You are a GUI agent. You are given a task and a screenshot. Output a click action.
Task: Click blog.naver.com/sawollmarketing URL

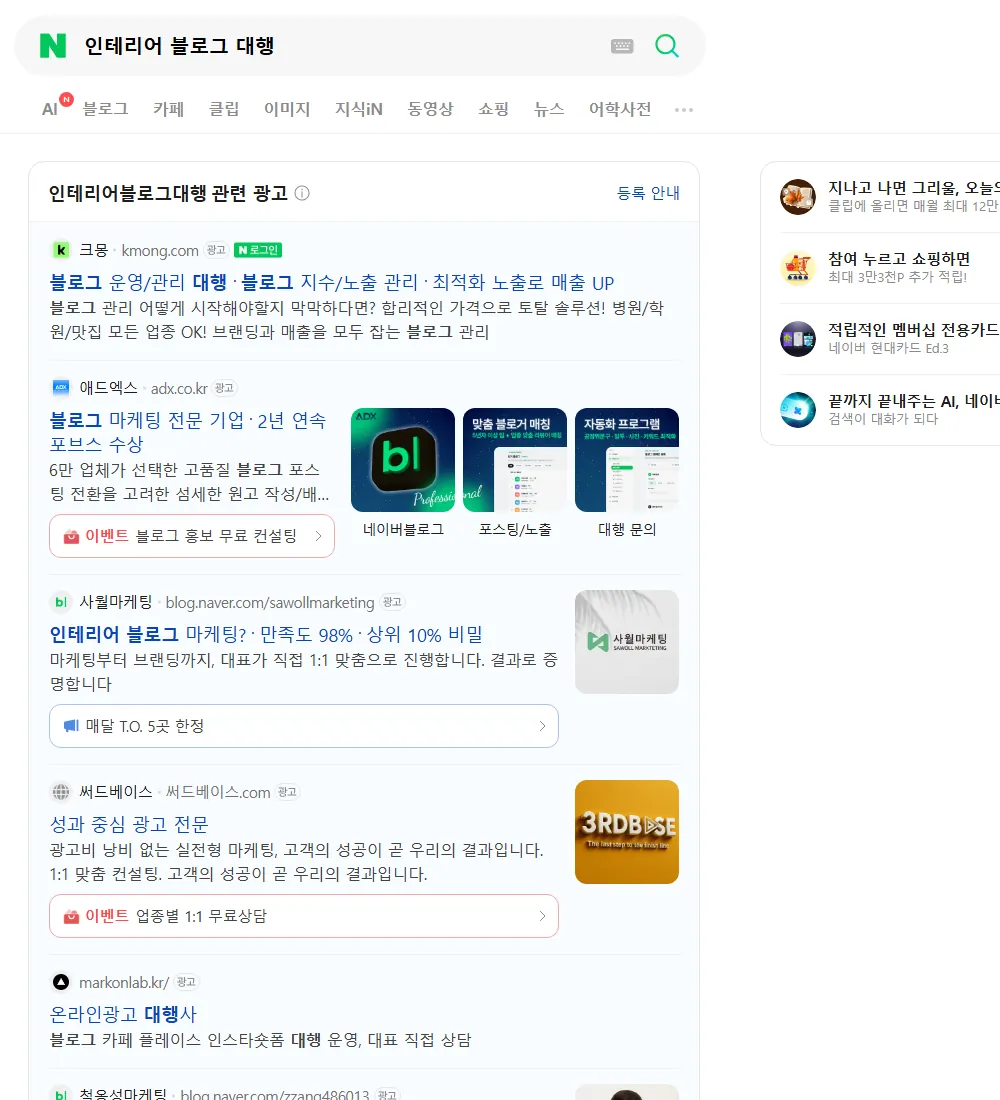tap(269, 603)
